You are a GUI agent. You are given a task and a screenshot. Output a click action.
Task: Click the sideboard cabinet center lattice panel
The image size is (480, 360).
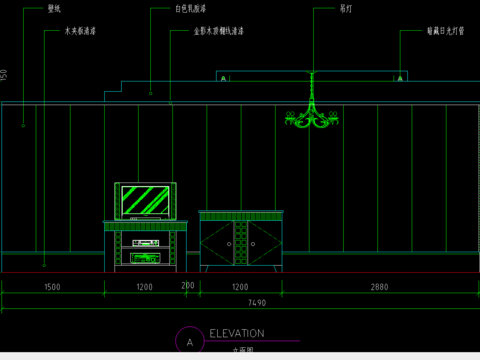[241, 243]
